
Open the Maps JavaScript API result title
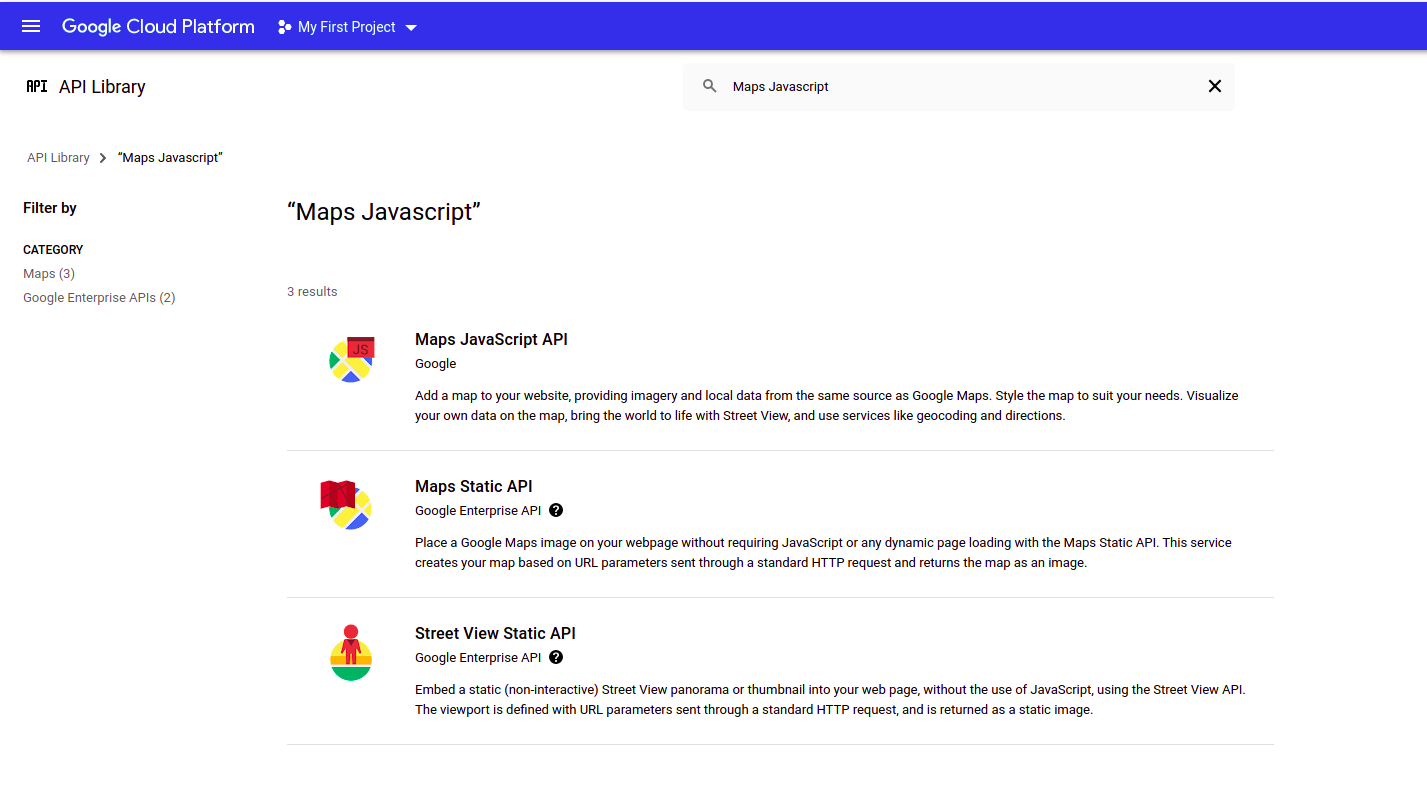pyautogui.click(x=491, y=340)
